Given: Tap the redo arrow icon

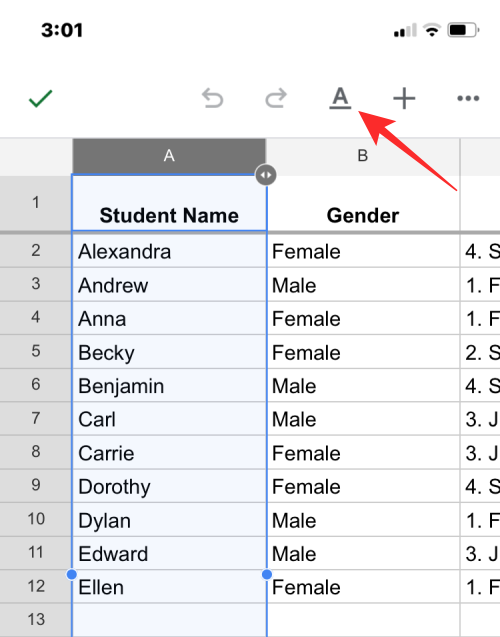Looking at the screenshot, I should (x=276, y=99).
